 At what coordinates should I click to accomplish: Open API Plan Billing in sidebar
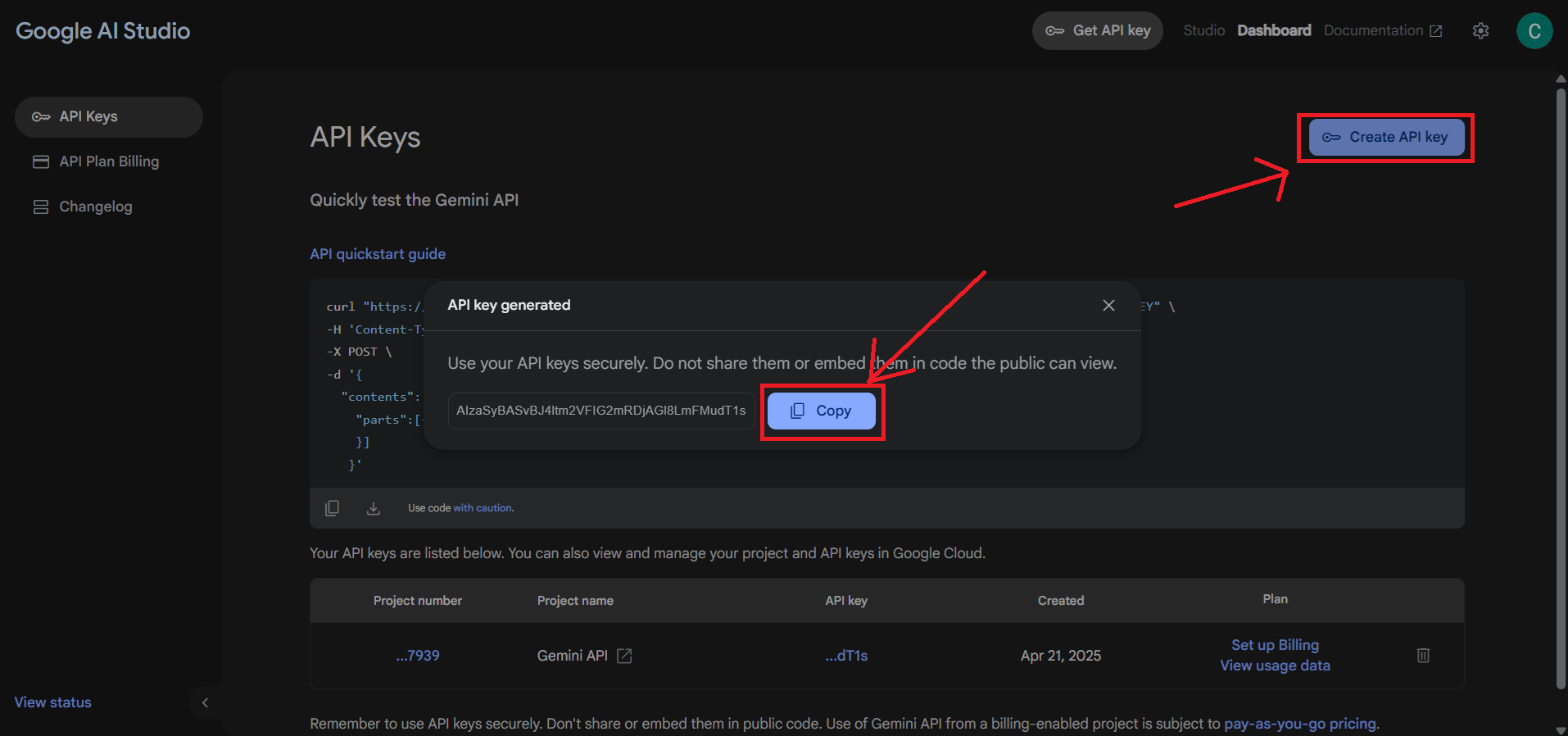[x=109, y=161]
